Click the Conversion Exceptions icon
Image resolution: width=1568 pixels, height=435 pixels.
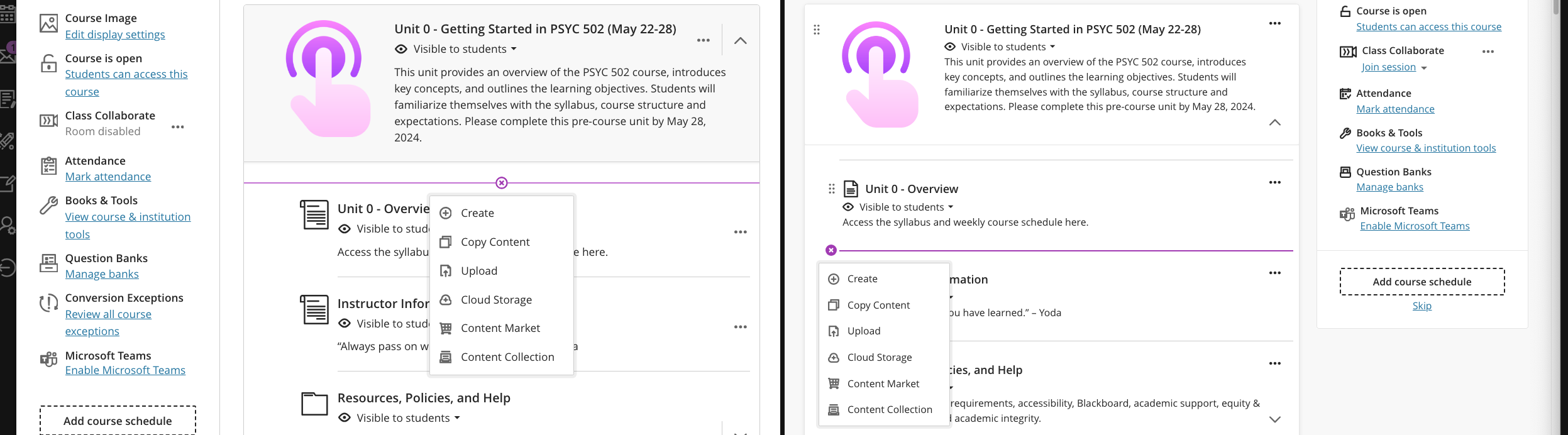pyautogui.click(x=49, y=304)
